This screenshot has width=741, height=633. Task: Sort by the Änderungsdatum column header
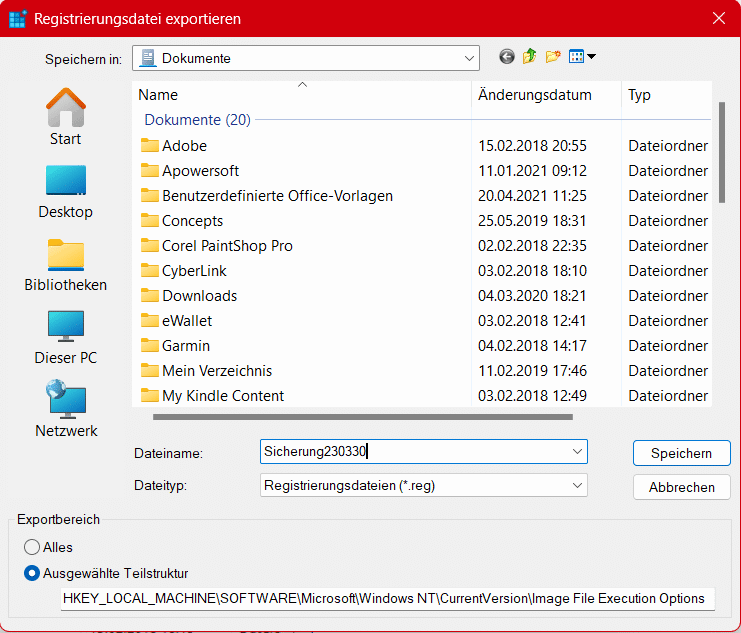click(x=534, y=95)
